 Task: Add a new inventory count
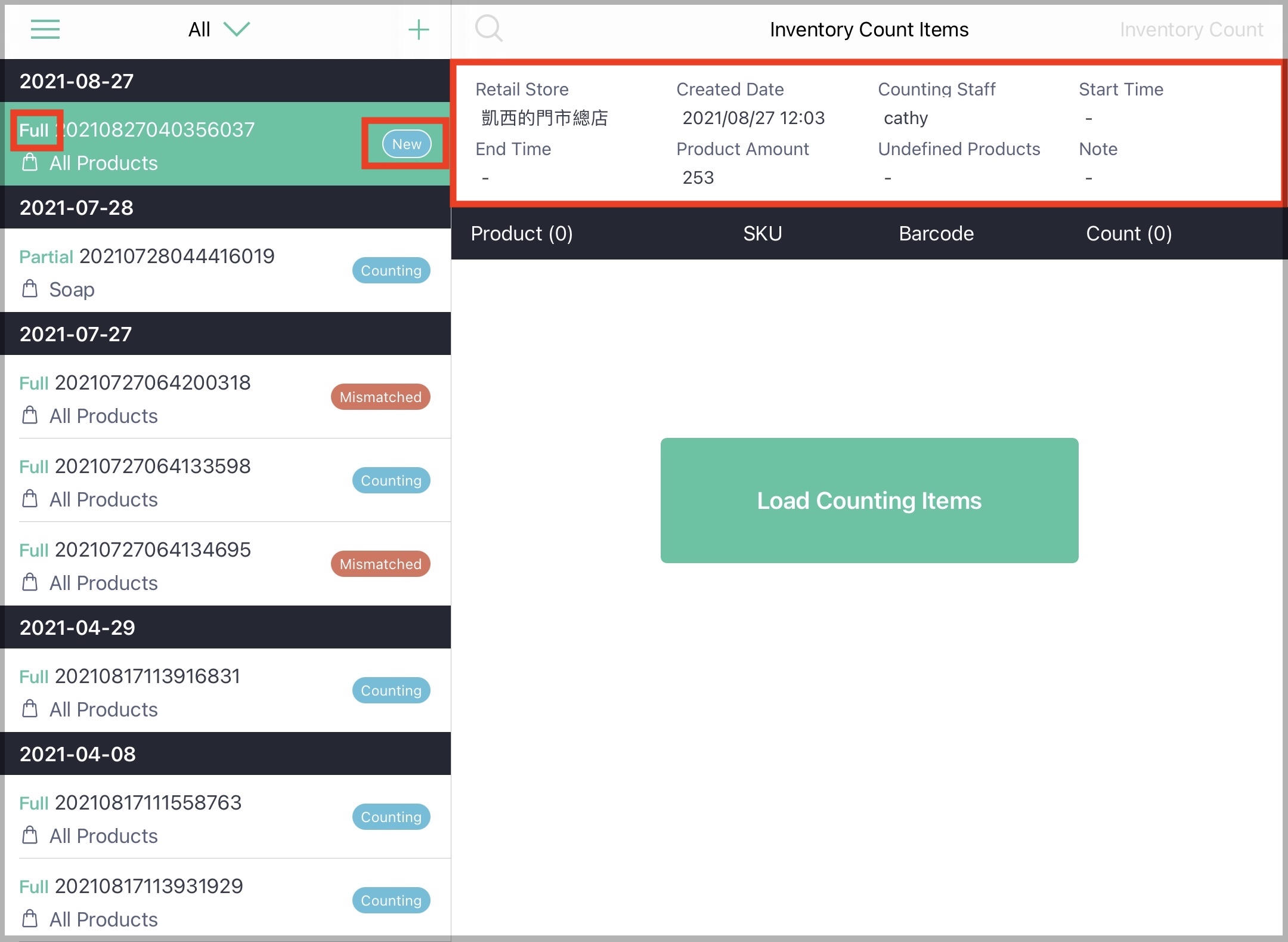click(419, 29)
